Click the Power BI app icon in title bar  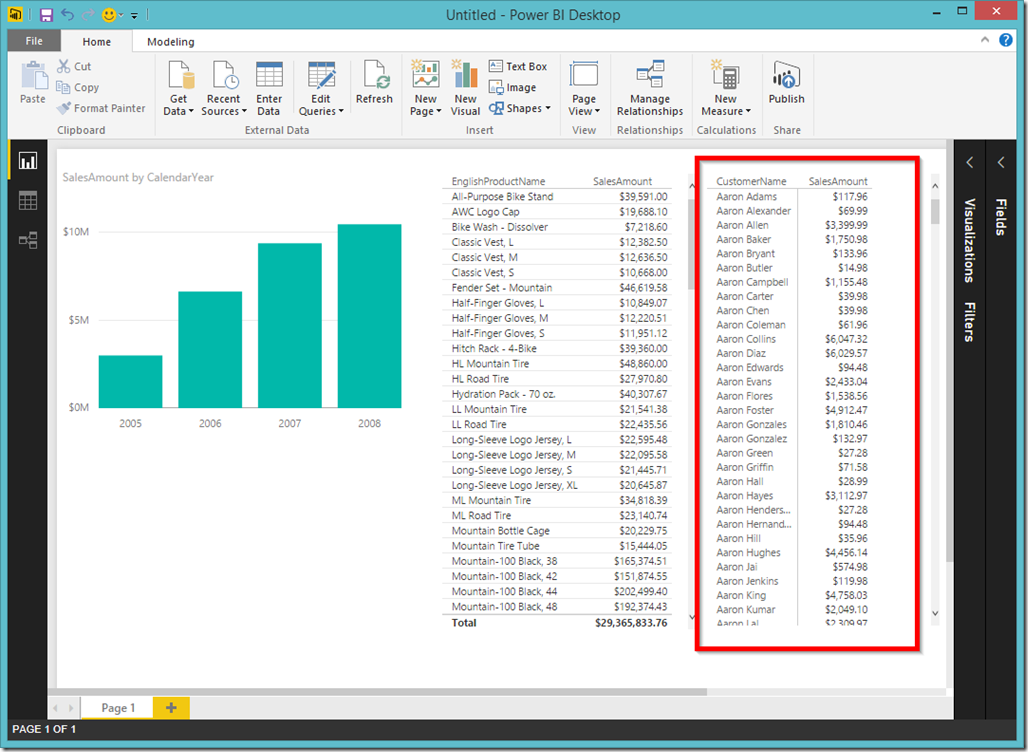coord(15,14)
